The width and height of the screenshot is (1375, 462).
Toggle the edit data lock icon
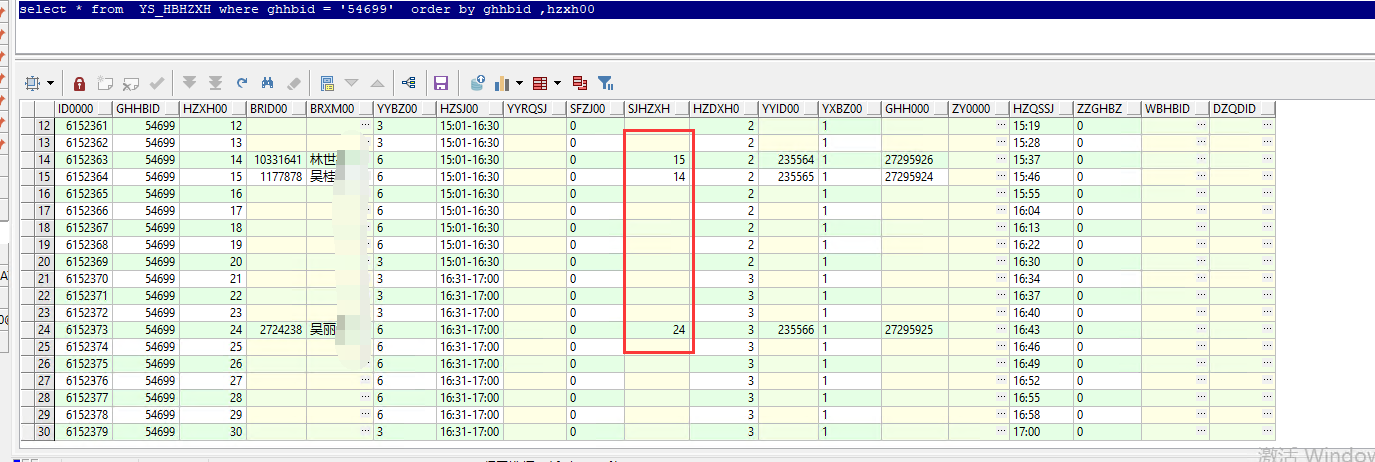80,83
